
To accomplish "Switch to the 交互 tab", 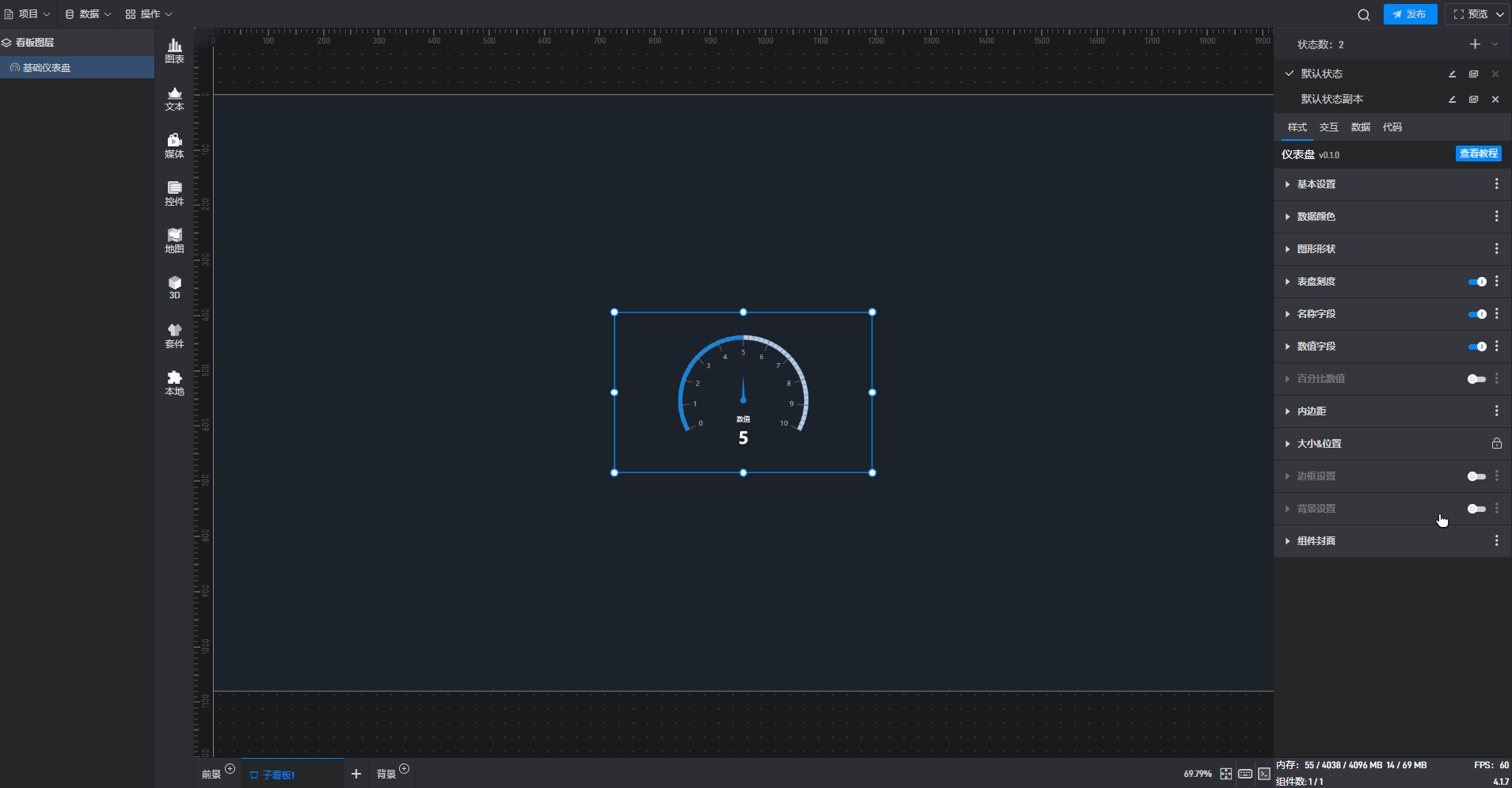I will [x=1328, y=127].
